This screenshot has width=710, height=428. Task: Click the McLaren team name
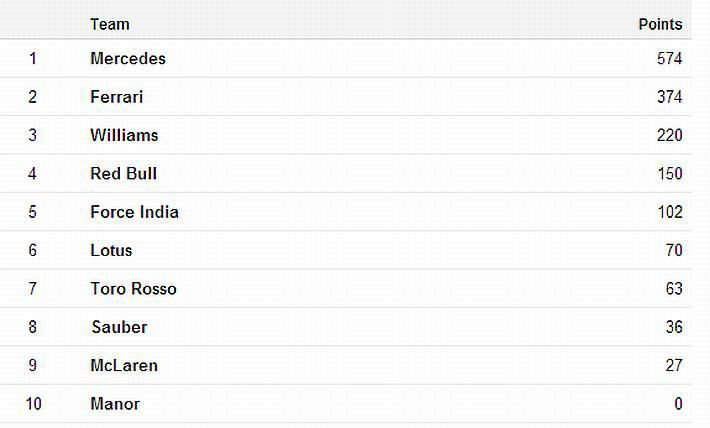point(124,366)
